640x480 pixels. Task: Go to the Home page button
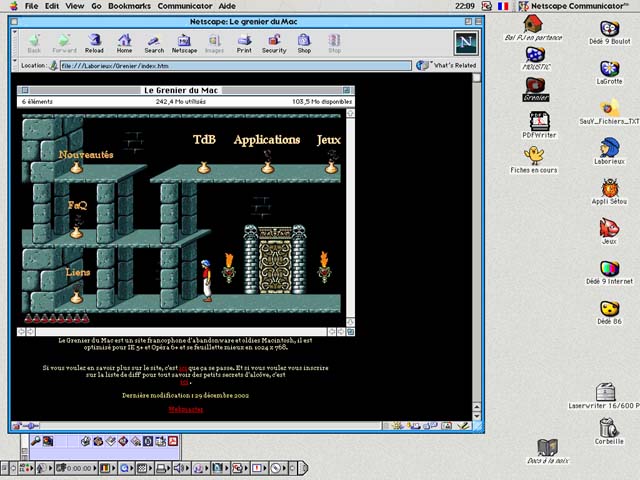coord(124,44)
